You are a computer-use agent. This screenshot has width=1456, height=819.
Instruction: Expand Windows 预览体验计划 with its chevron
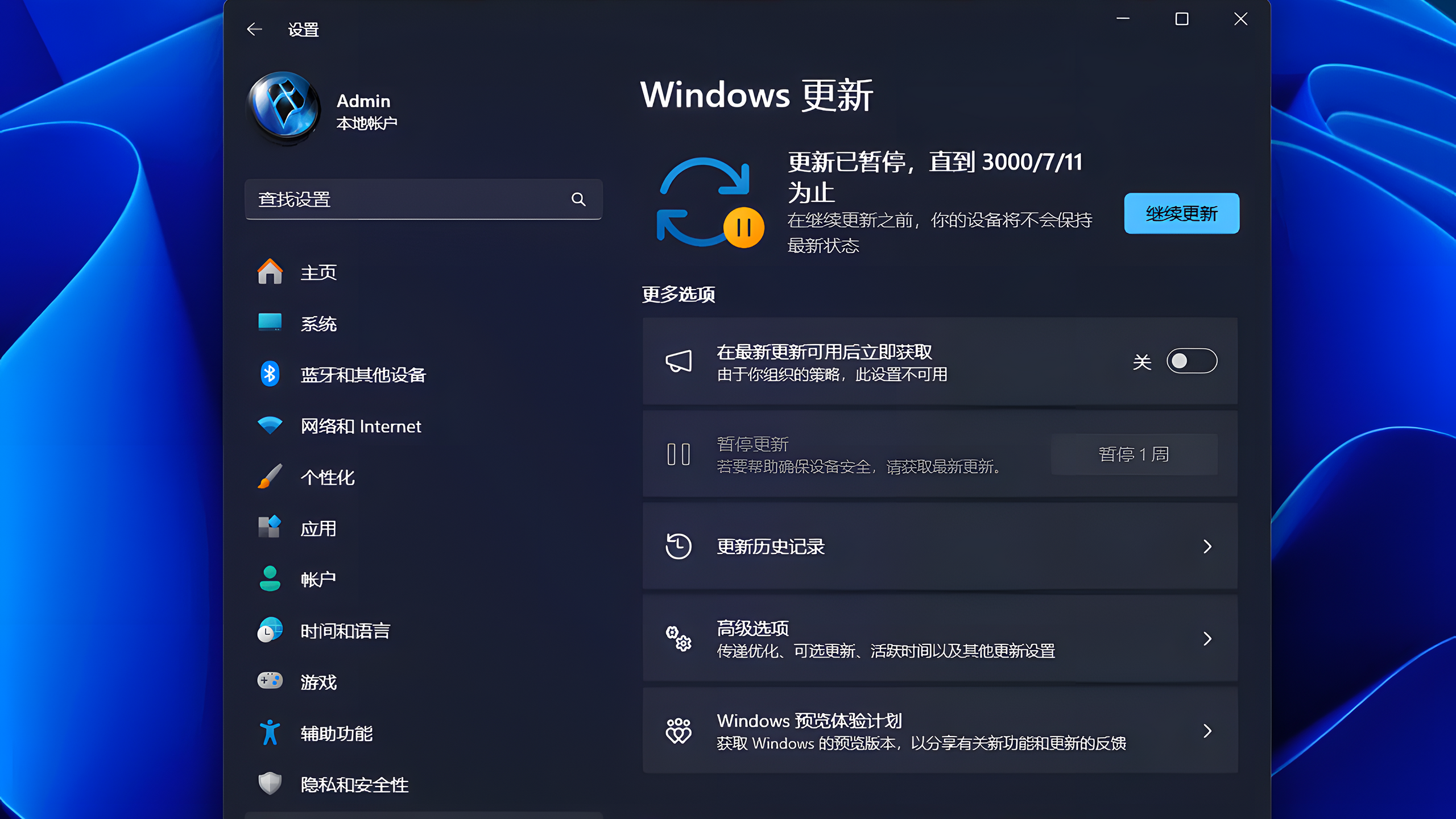(x=1207, y=730)
